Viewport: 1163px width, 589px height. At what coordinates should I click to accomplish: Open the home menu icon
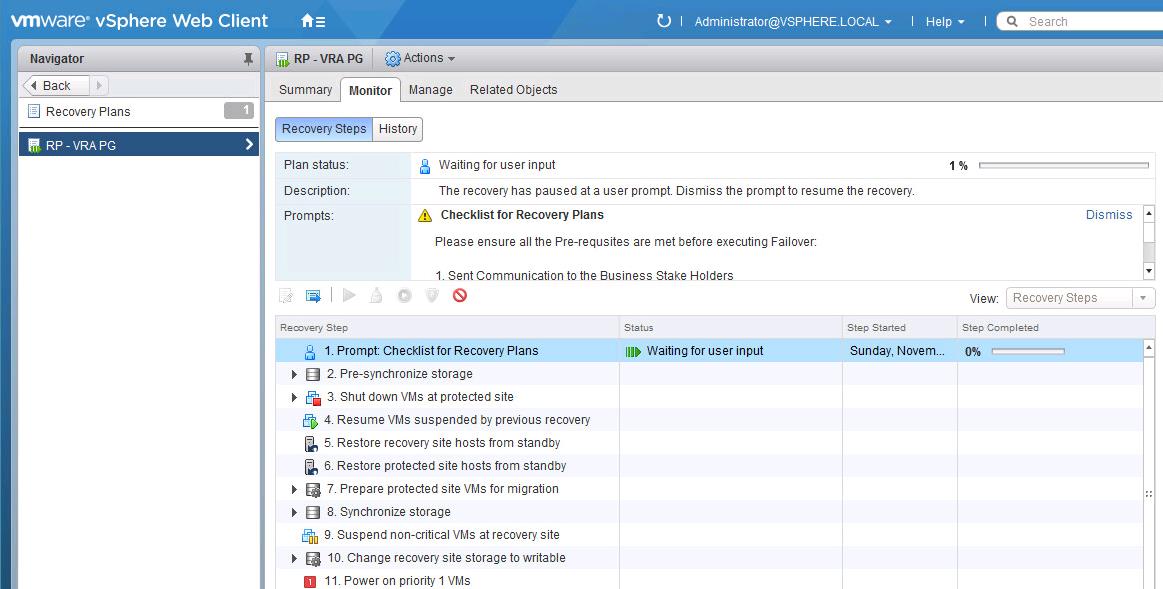pos(312,22)
